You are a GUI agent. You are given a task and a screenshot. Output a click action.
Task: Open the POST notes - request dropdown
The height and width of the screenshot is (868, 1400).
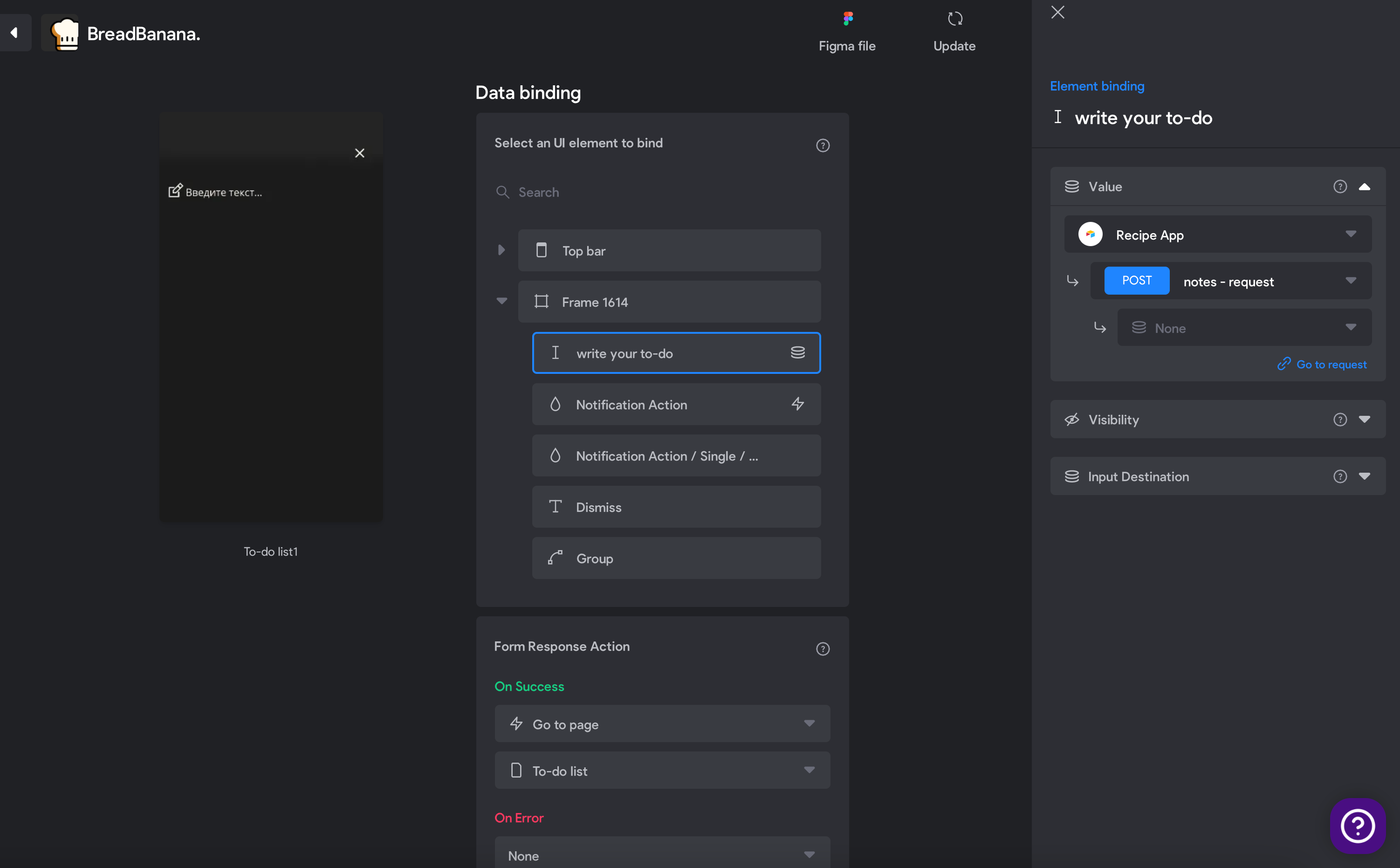point(1231,281)
